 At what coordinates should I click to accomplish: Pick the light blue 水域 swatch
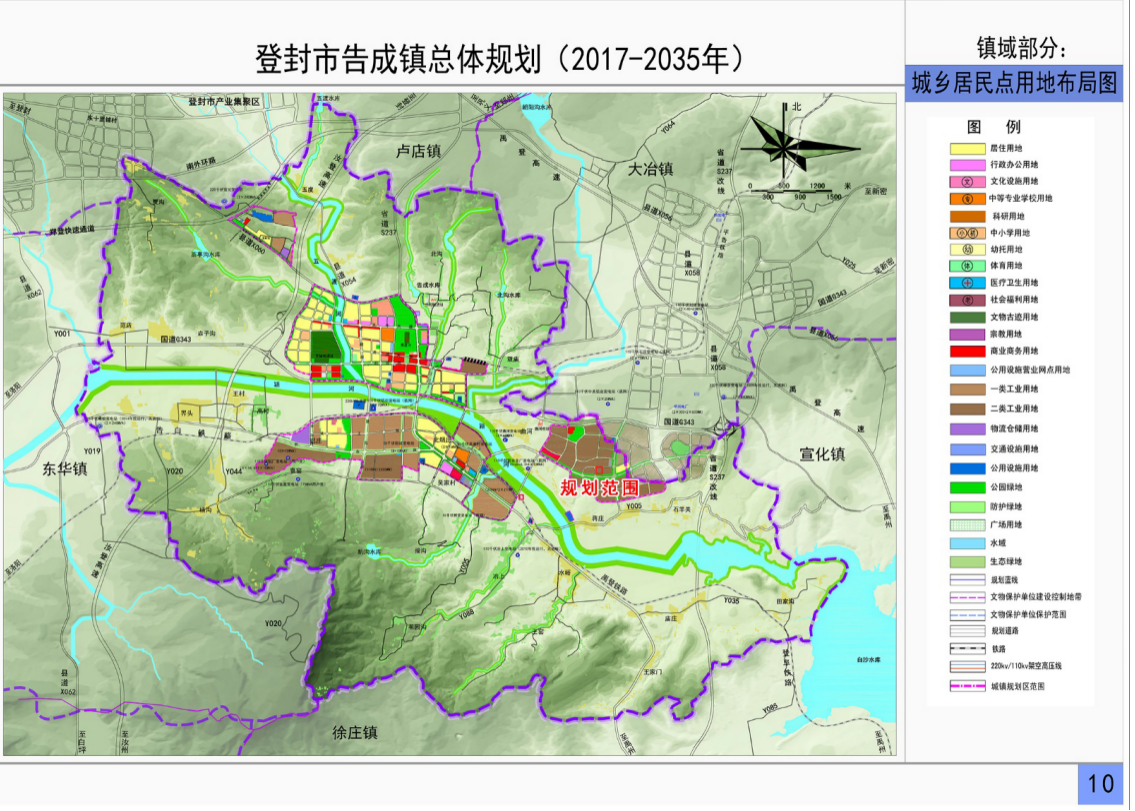click(967, 544)
